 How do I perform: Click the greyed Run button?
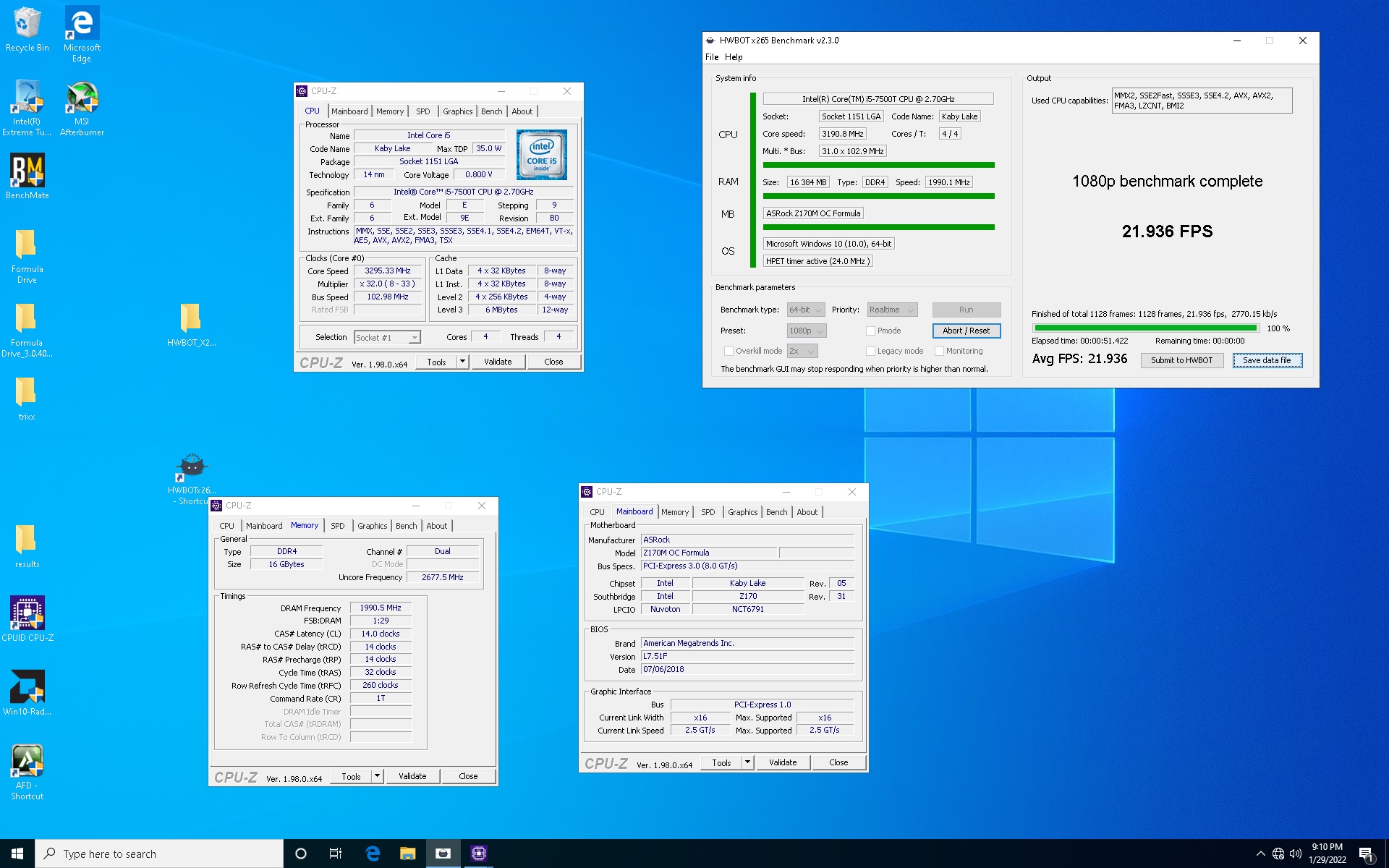point(966,310)
